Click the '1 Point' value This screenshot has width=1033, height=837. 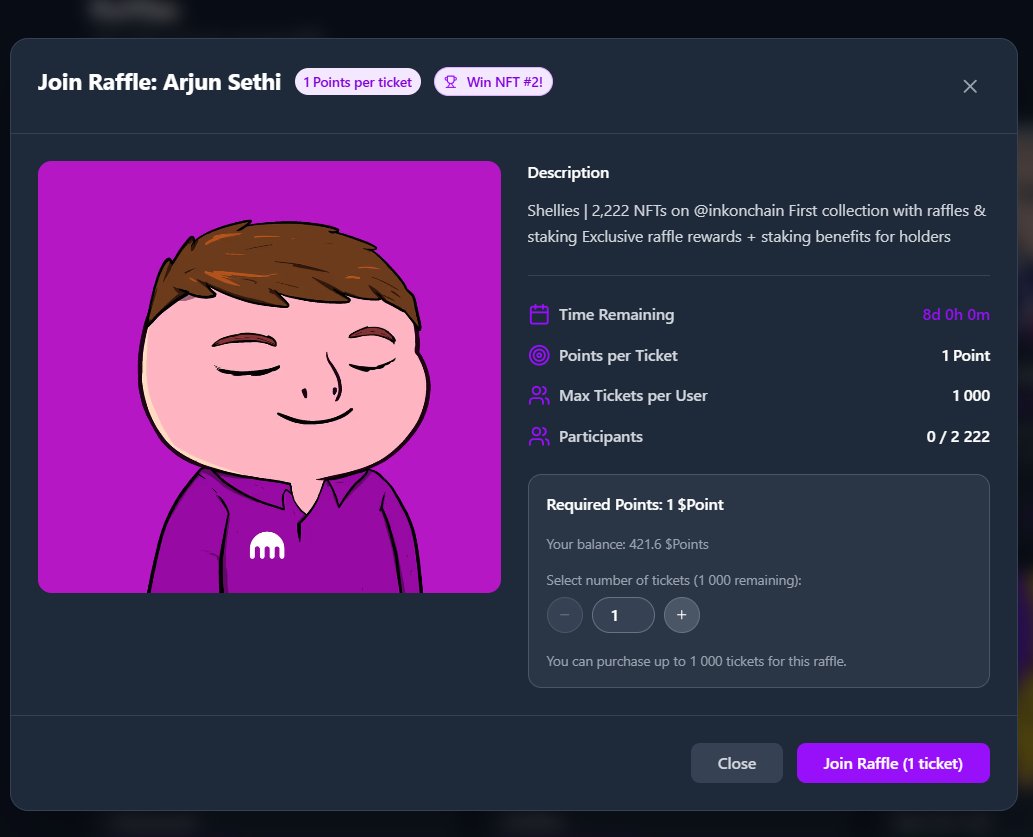965,355
